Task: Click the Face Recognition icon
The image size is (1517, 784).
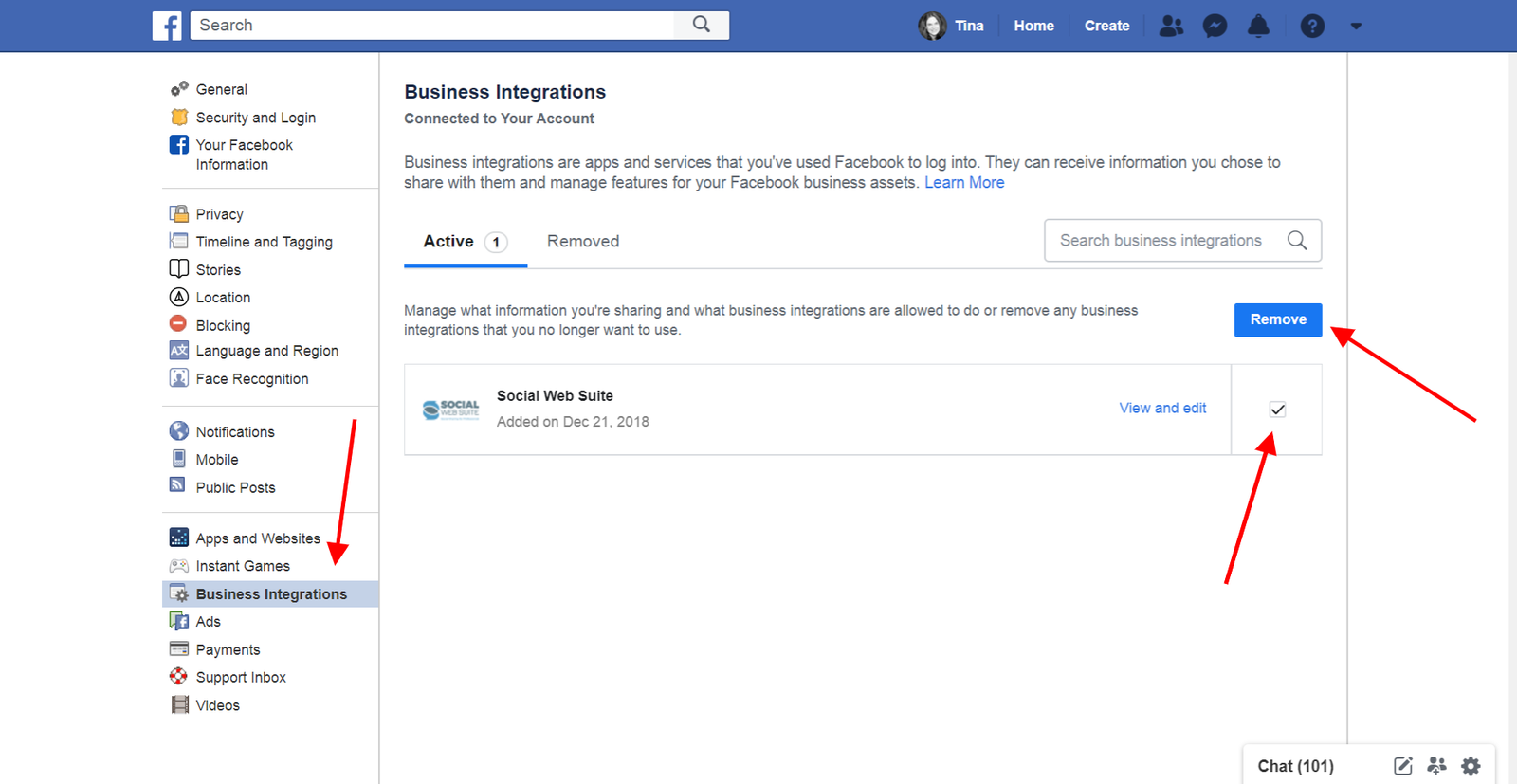Action: click(179, 377)
